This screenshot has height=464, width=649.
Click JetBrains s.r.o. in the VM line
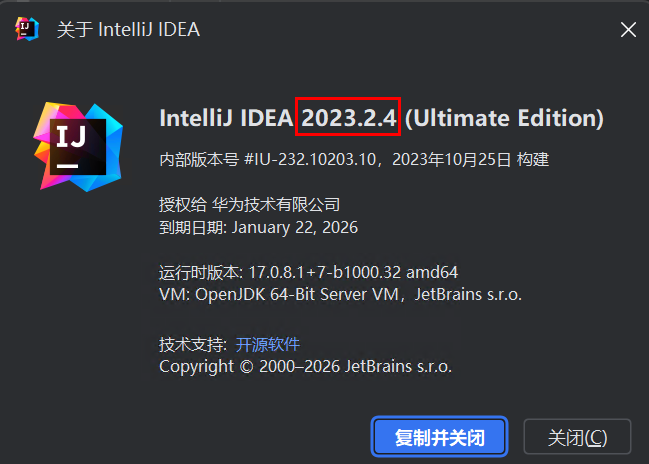click(x=475, y=294)
